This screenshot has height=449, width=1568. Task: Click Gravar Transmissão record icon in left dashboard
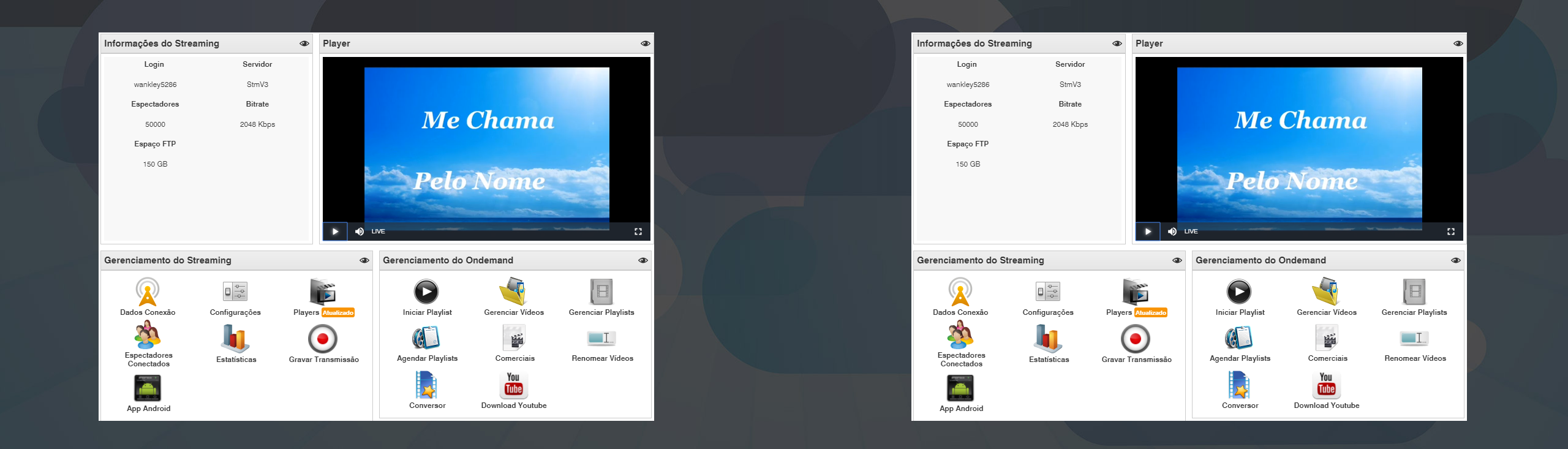[323, 339]
